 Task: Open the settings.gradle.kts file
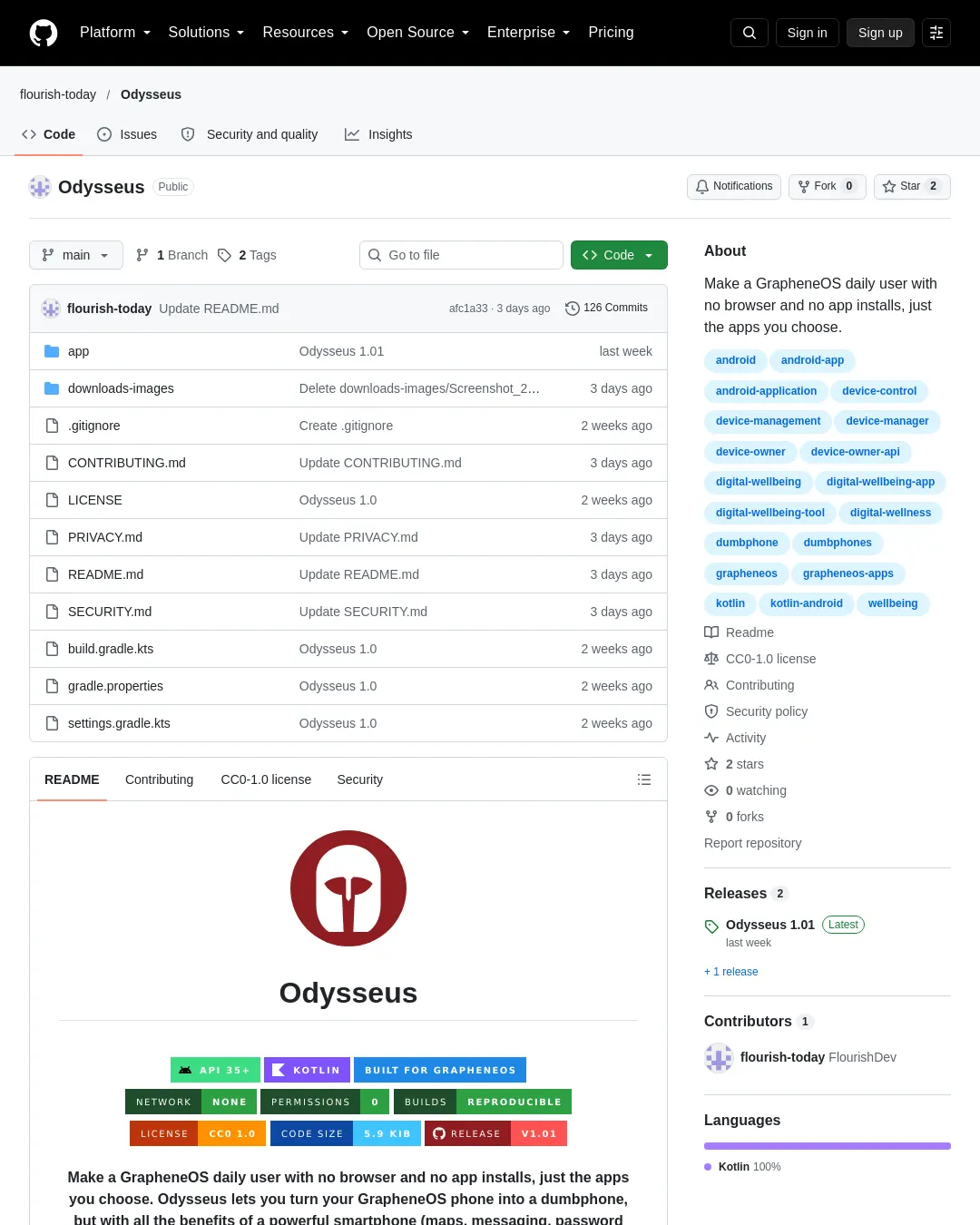pos(119,723)
